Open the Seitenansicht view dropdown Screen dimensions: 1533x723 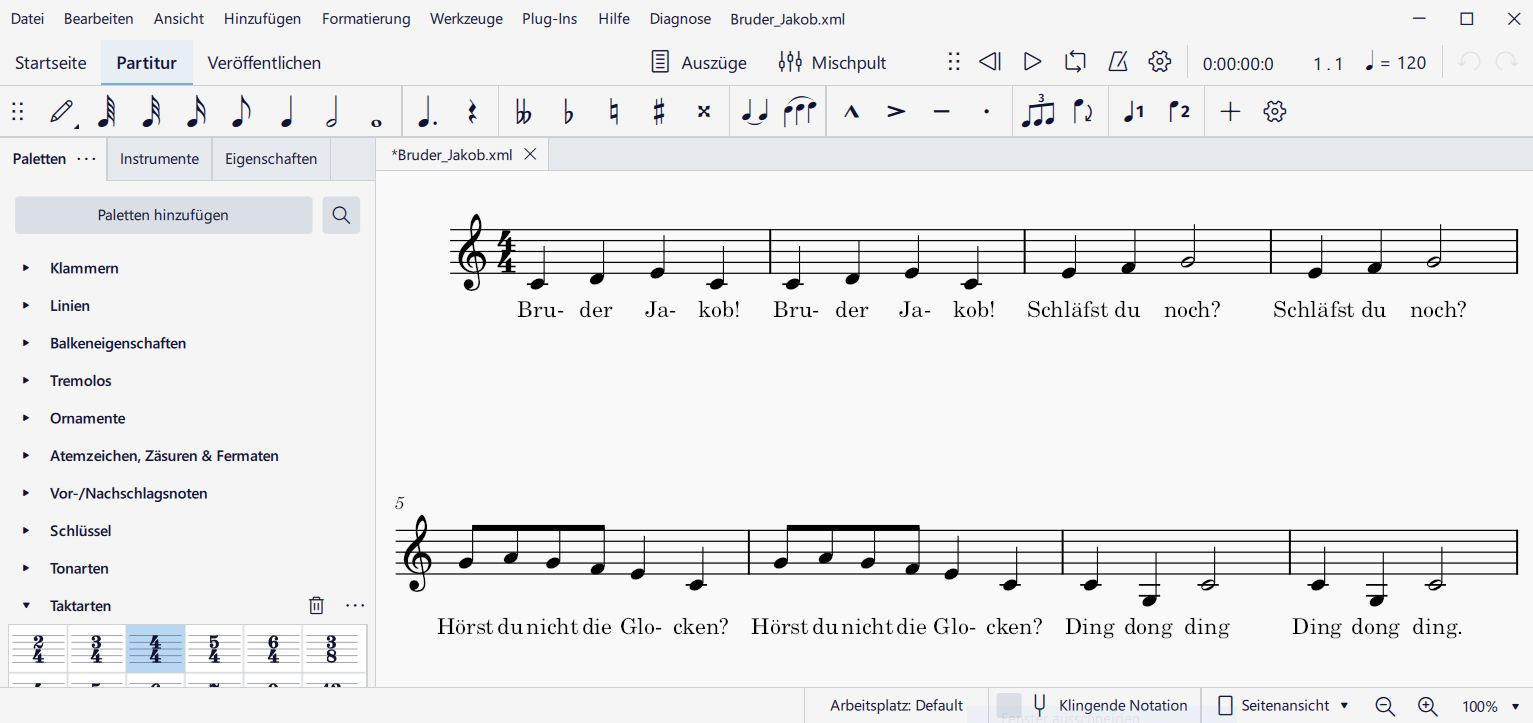[1283, 705]
